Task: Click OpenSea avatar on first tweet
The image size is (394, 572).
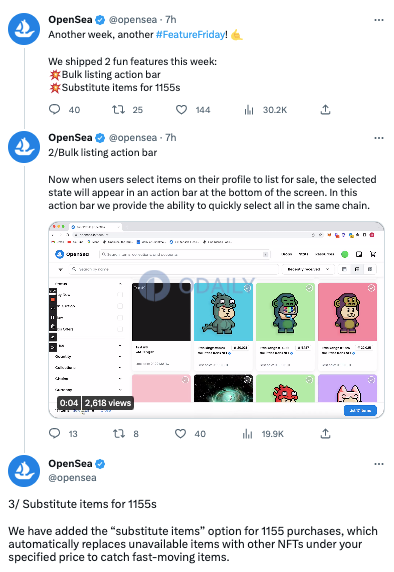Action: (x=24, y=29)
